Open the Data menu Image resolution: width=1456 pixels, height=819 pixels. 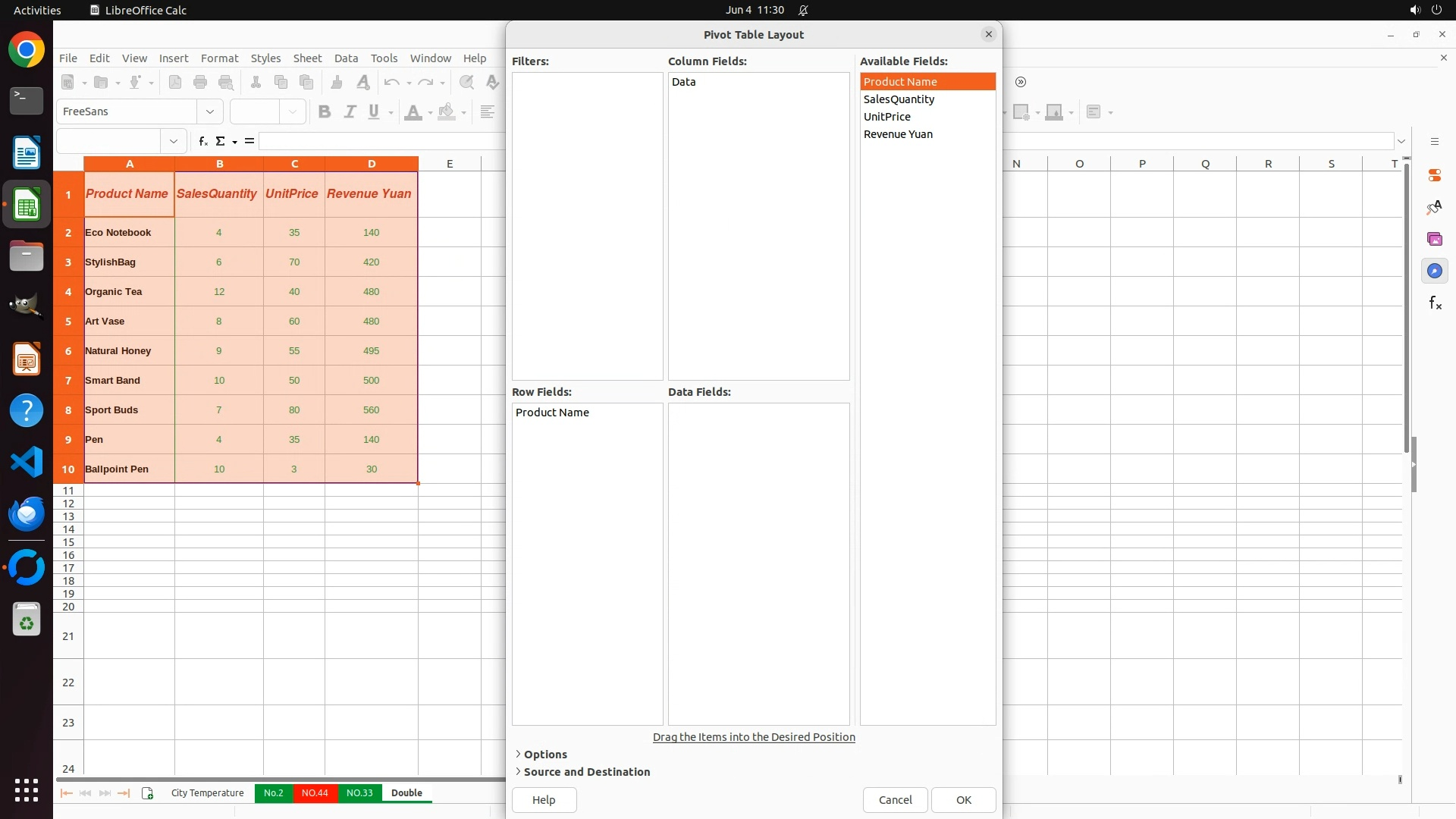coord(346,58)
